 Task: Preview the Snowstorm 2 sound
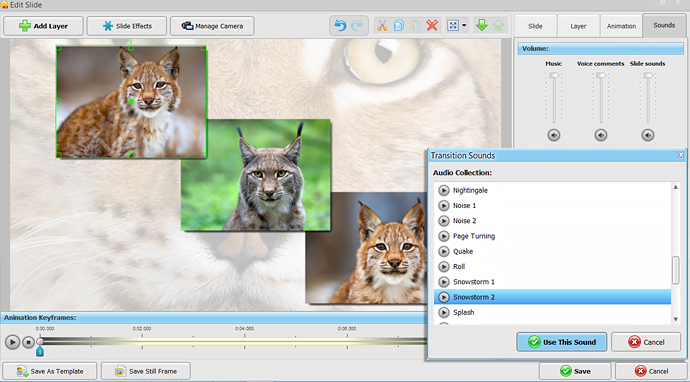444,297
